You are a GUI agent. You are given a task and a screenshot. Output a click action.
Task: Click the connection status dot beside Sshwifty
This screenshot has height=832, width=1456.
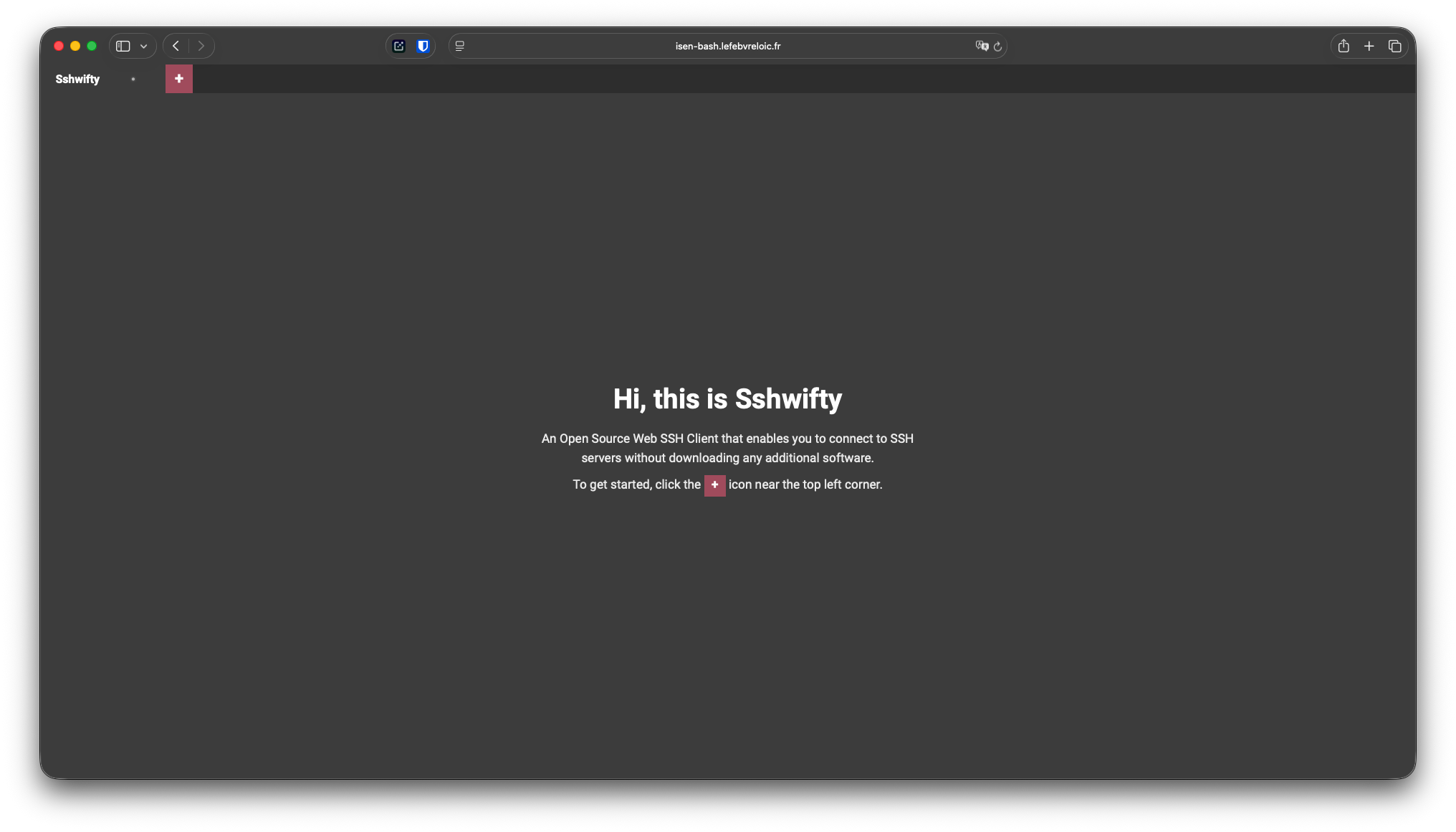pyautogui.click(x=133, y=79)
